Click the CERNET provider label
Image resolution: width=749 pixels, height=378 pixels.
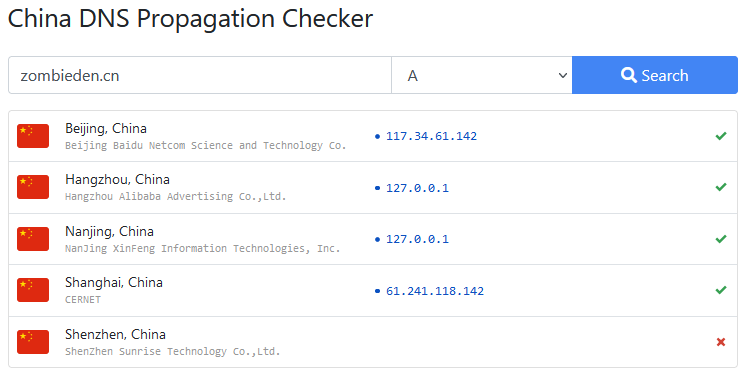click(x=83, y=300)
